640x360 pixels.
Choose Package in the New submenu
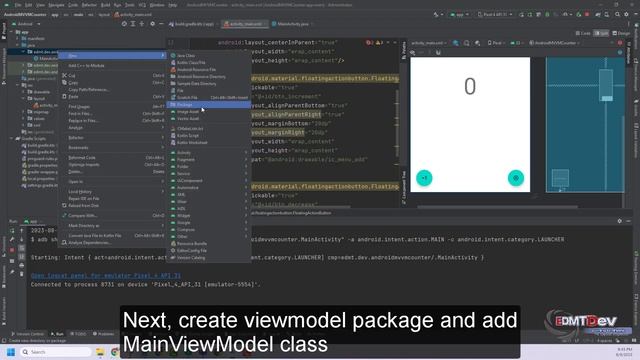(x=209, y=105)
